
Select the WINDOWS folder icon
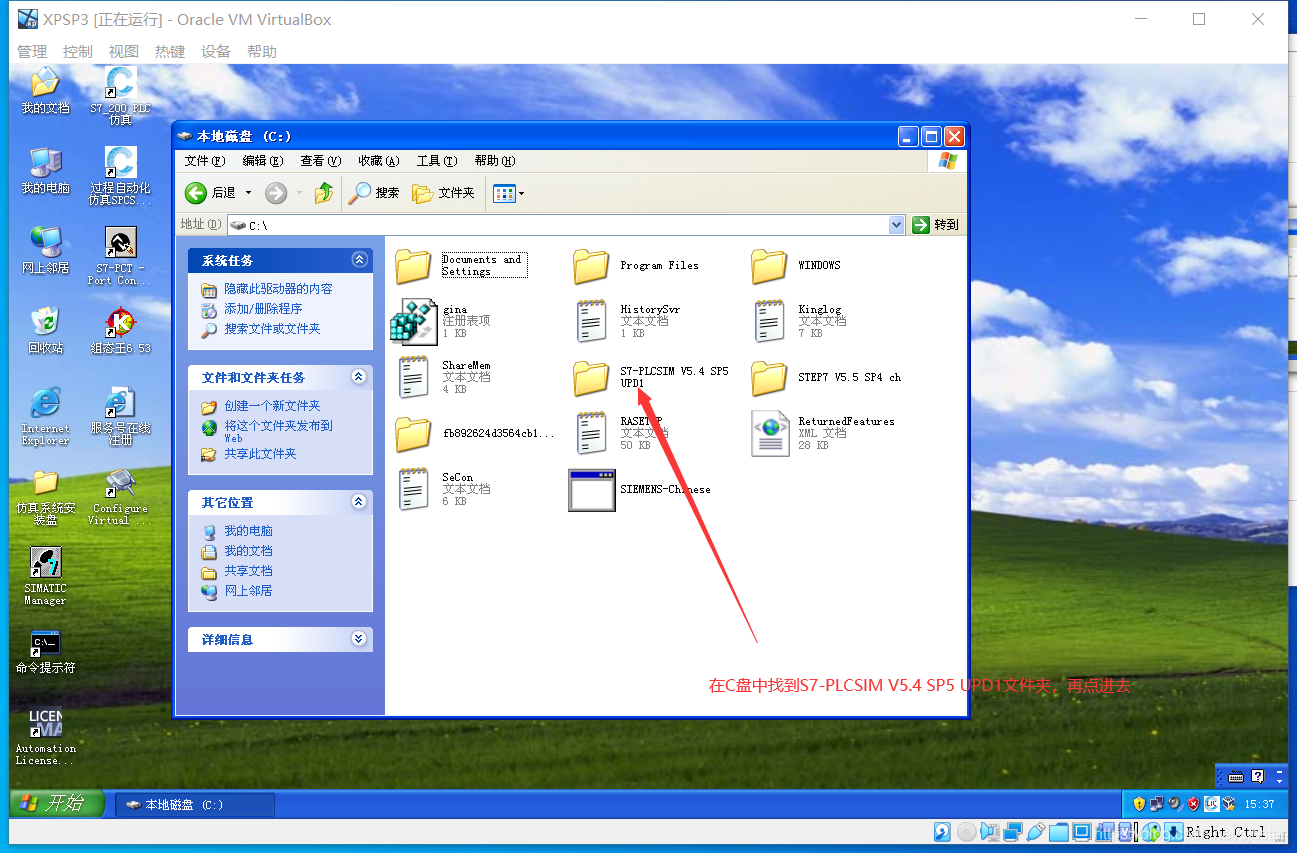pyautogui.click(x=769, y=266)
